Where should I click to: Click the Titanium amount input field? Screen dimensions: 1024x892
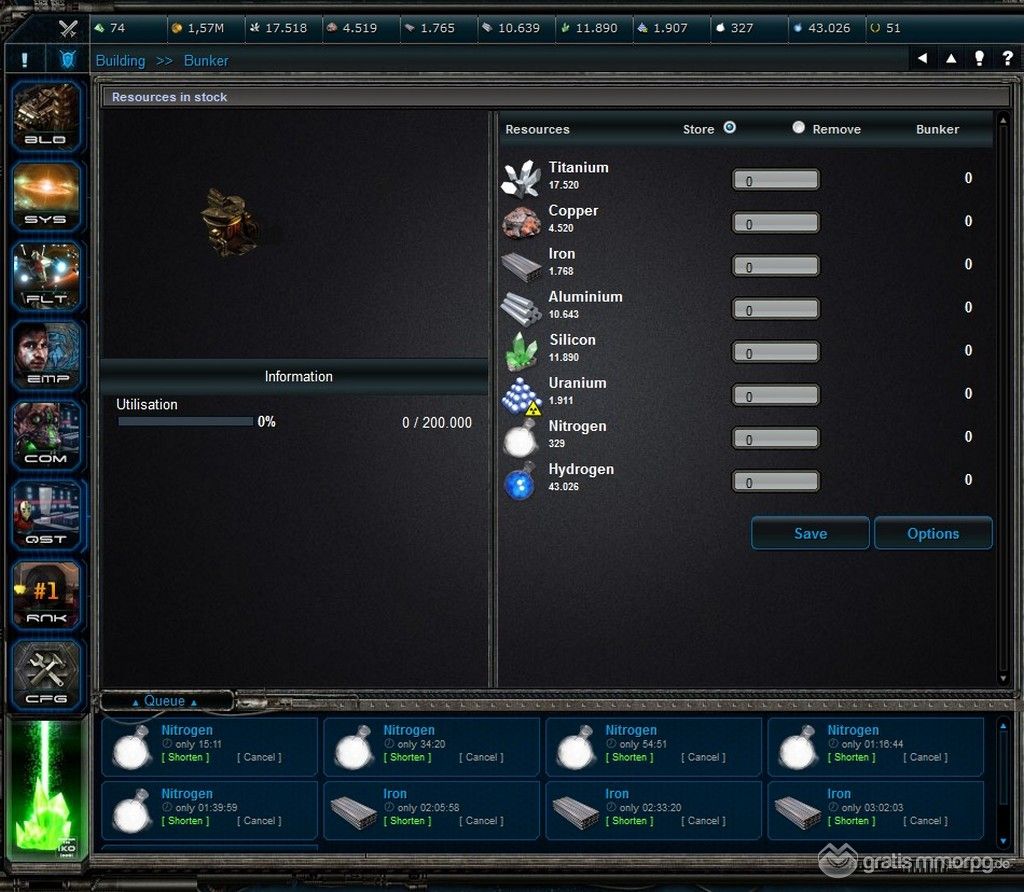tap(776, 180)
